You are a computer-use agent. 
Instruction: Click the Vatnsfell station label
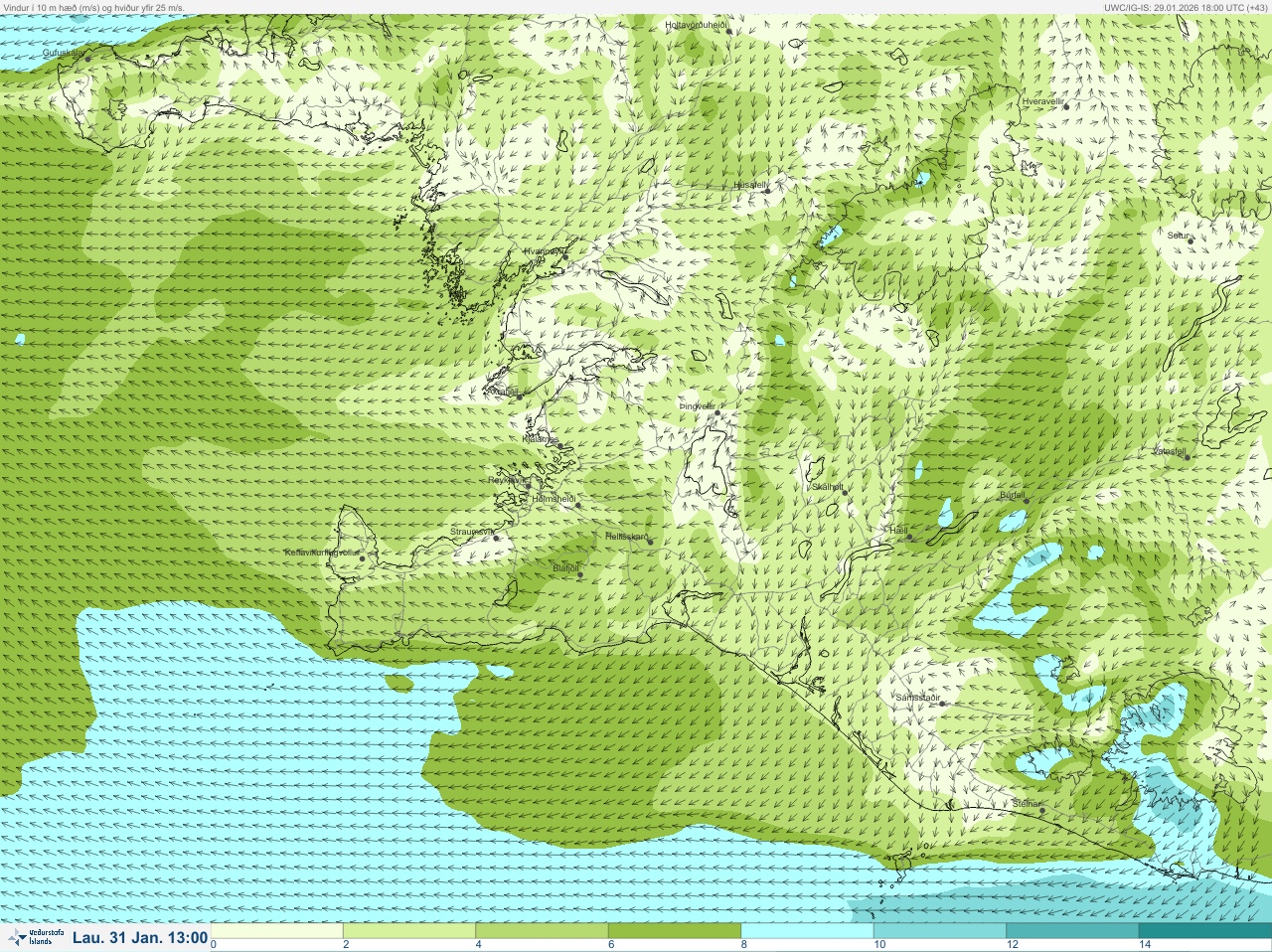1169,451
